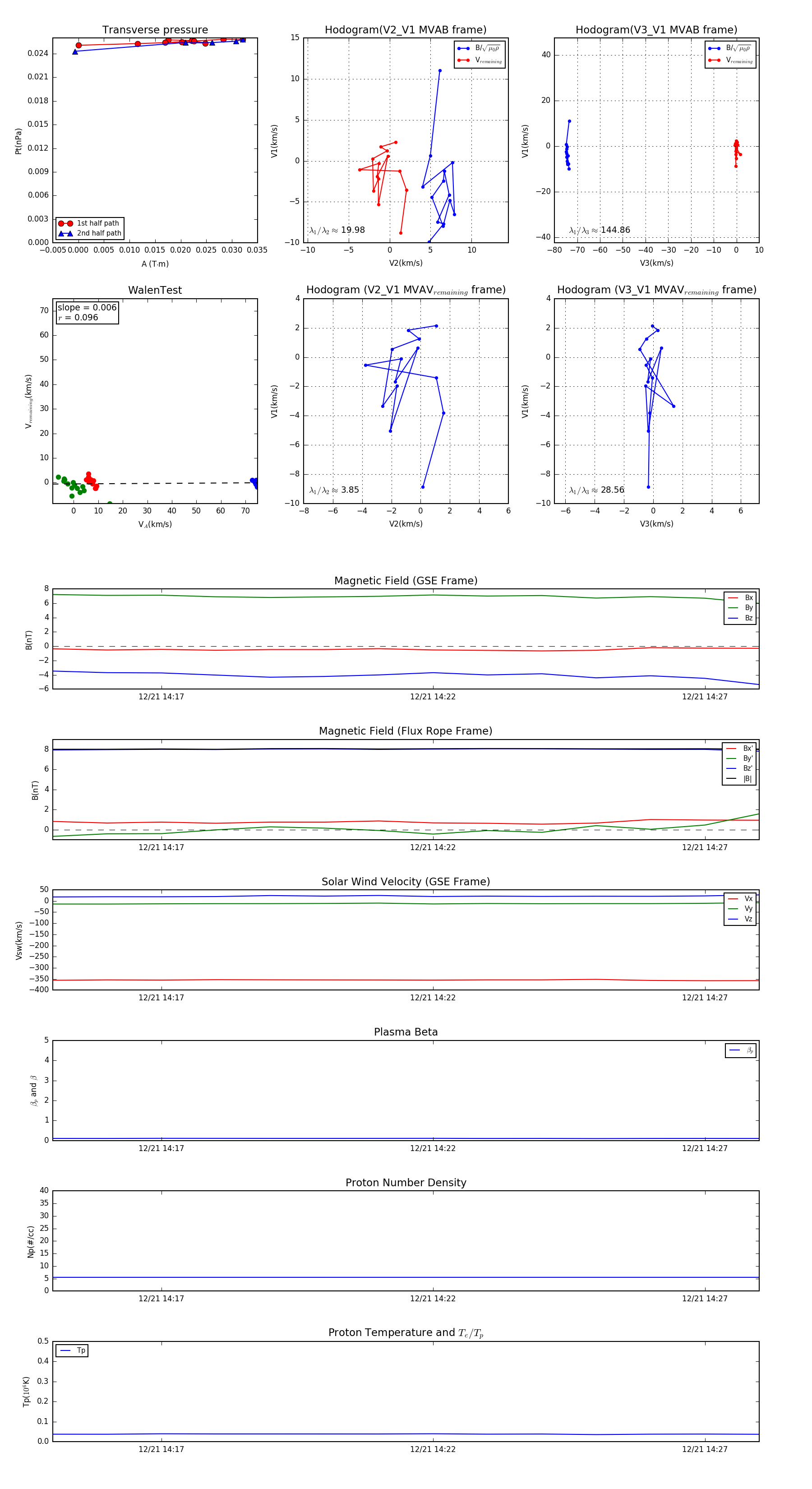This screenshot has height=1489, width=812.
Task: Click 'A (T·m)' x-axis label
Action: click(155, 264)
